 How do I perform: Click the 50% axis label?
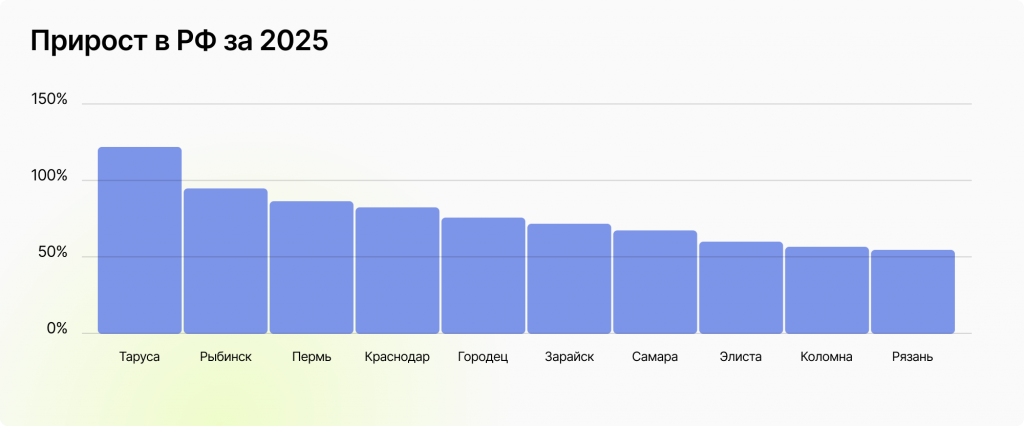tap(53, 254)
